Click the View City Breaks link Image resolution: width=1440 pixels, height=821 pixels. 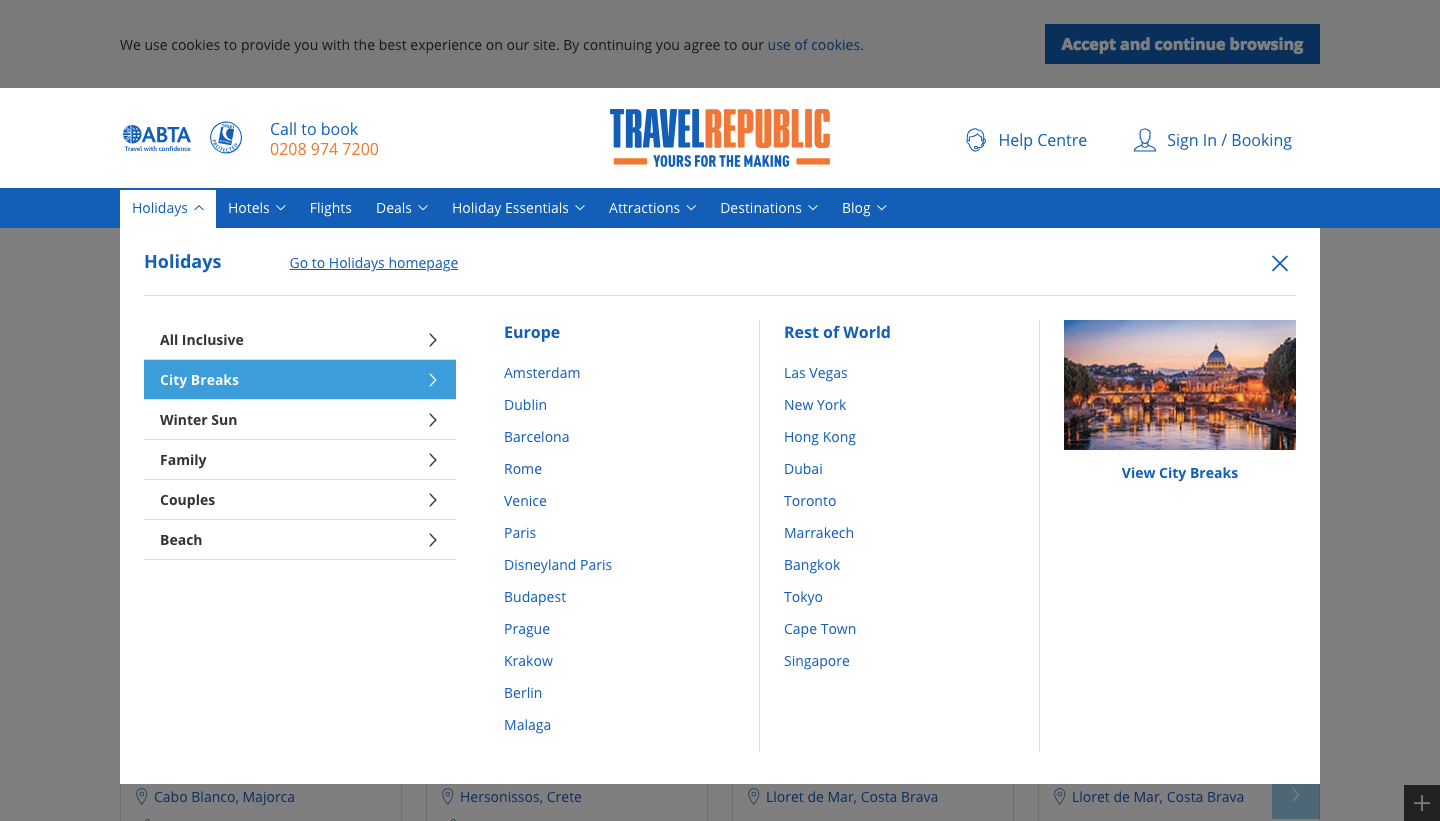(x=1180, y=473)
